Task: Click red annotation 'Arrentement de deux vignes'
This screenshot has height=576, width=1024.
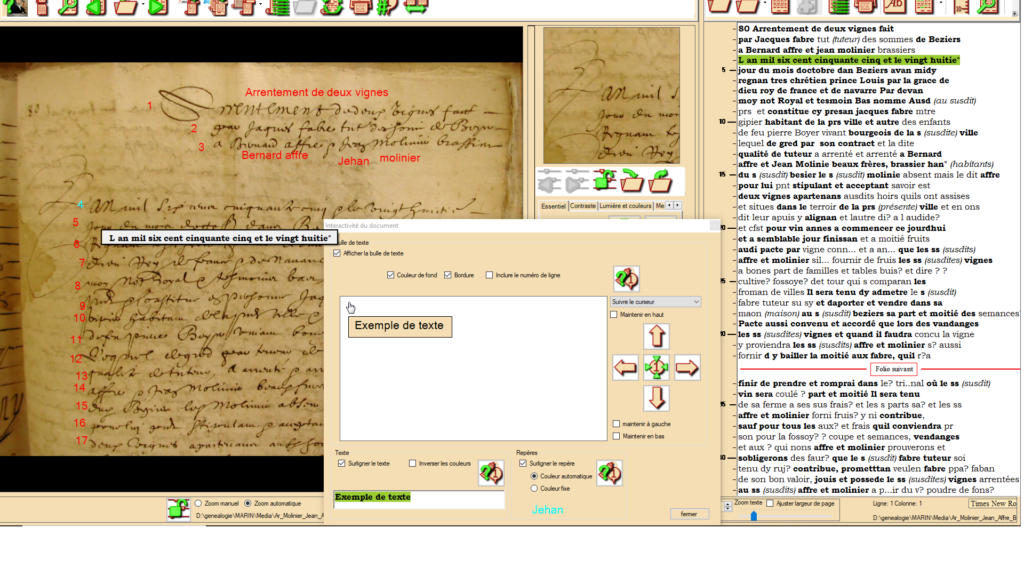Action: point(317,93)
